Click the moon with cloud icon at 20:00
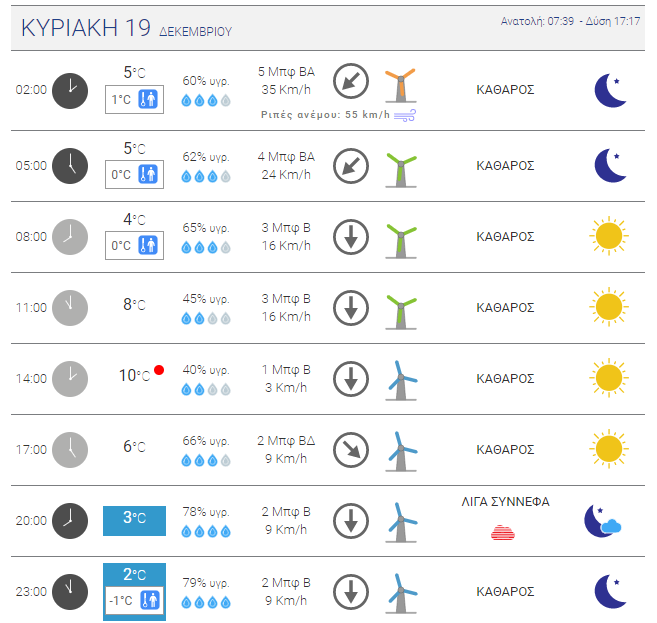The height and width of the screenshot is (623, 657). pyautogui.click(x=603, y=521)
